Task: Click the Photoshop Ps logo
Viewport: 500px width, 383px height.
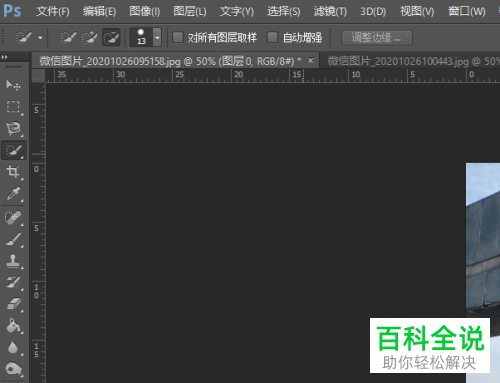Action: point(12,11)
